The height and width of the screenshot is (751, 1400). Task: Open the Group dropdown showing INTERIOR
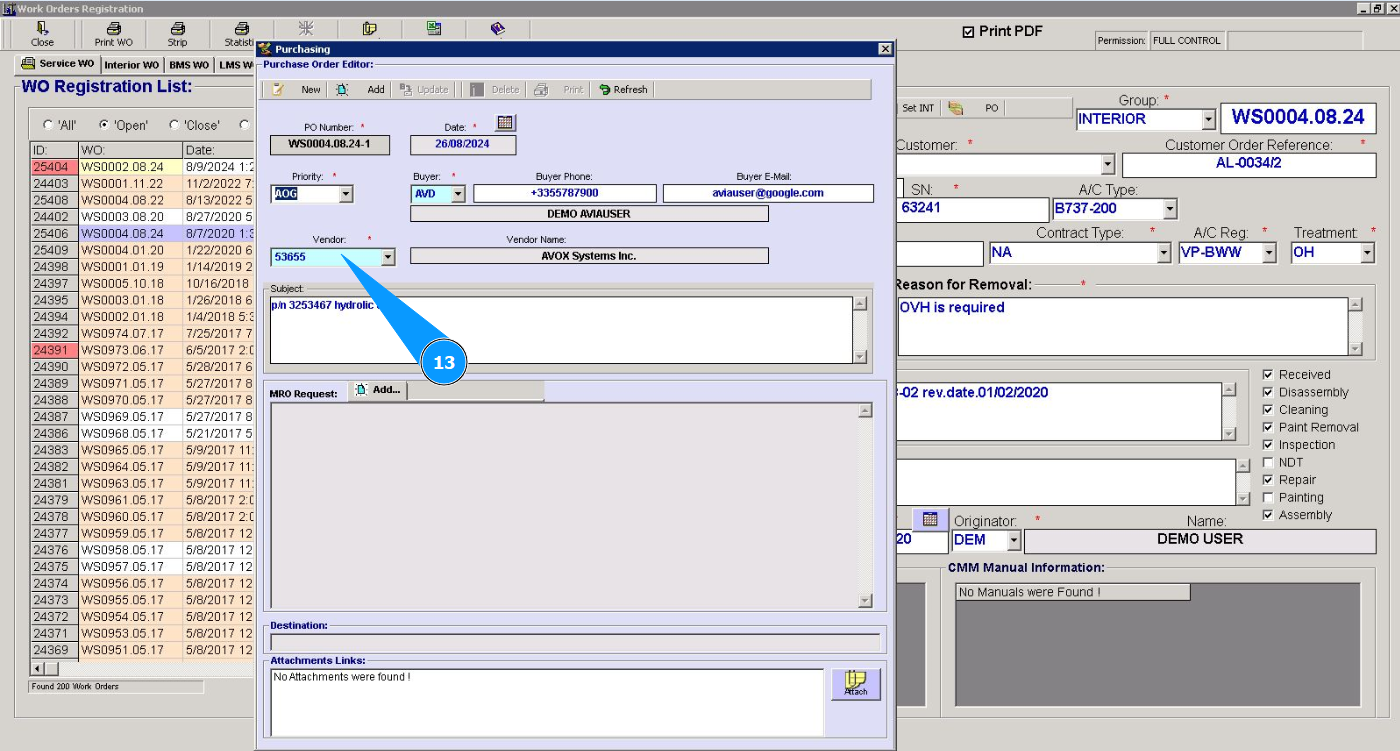click(x=1208, y=119)
